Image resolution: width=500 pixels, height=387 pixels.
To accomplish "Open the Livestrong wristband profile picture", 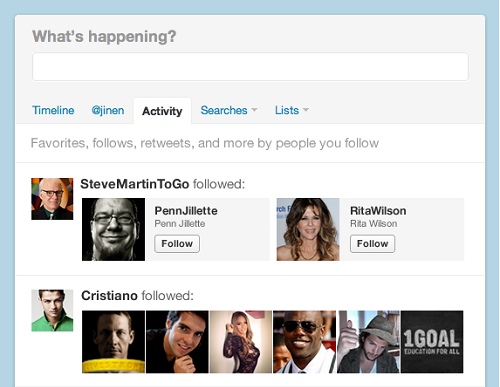I will click(x=113, y=342).
